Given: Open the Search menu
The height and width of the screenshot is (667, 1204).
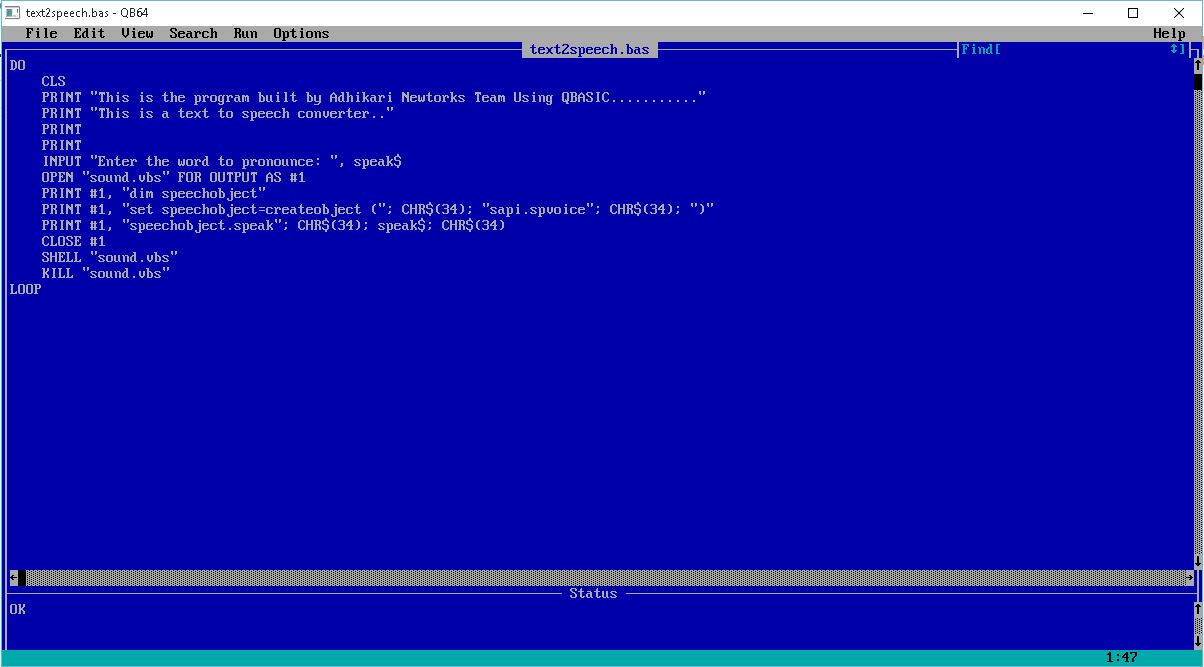Looking at the screenshot, I should [x=193, y=33].
